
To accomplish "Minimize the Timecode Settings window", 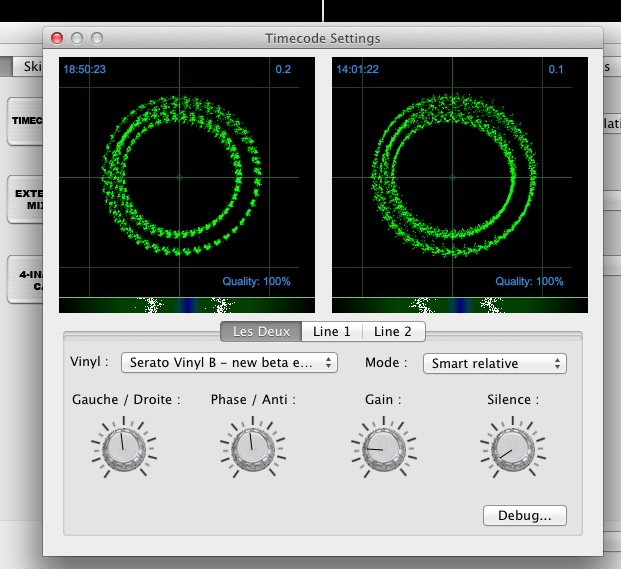I will coord(77,38).
